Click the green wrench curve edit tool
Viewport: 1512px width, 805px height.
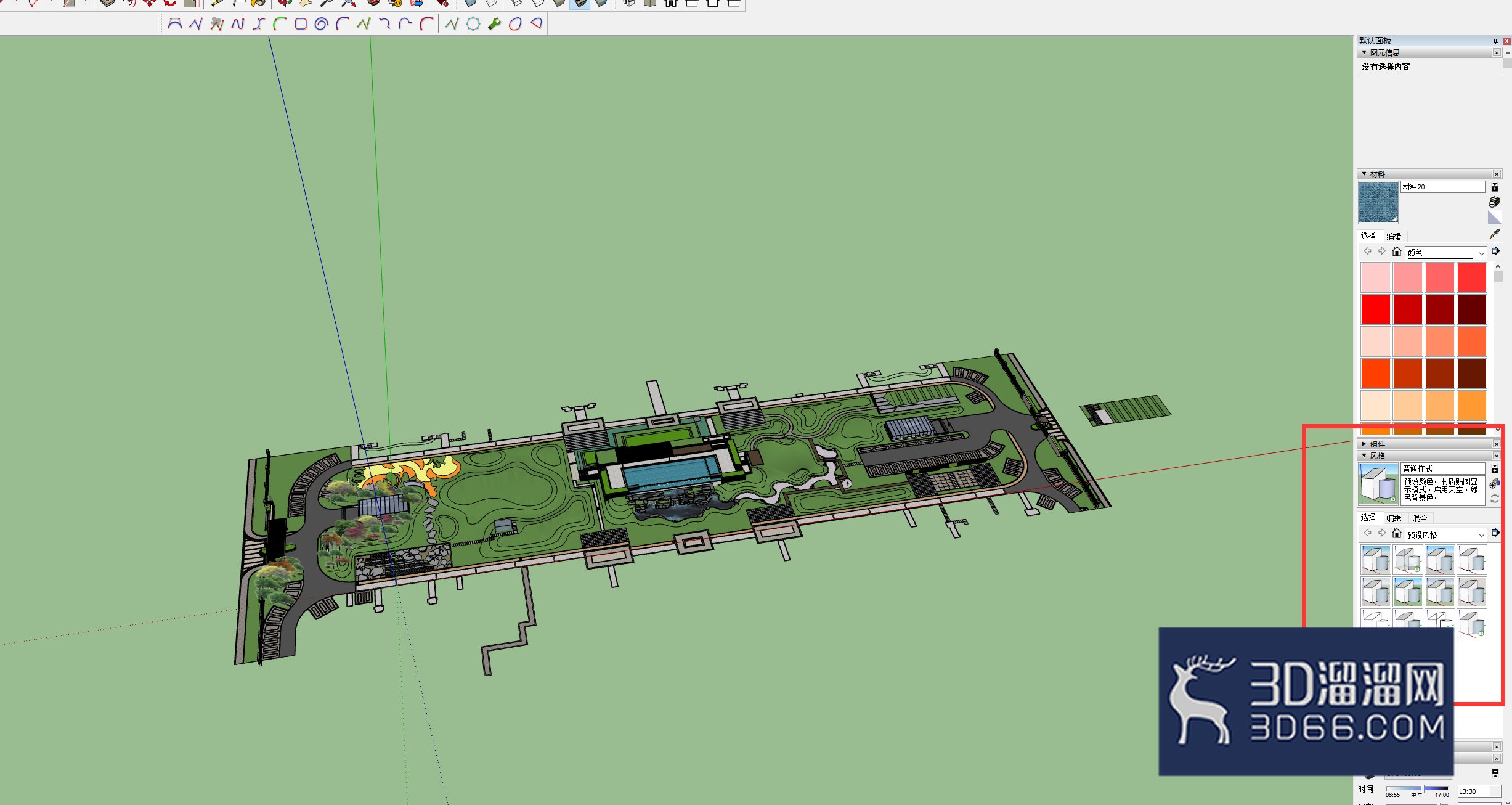click(x=494, y=24)
